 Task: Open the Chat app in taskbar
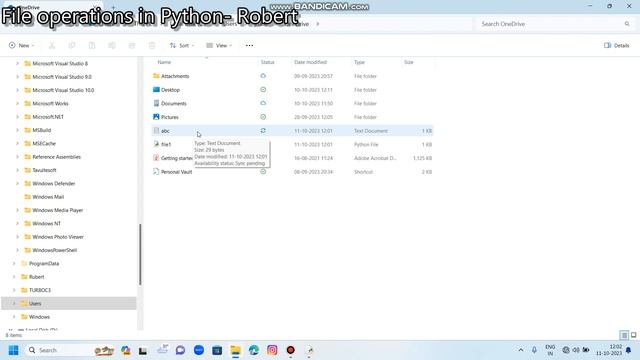[x=180, y=350]
